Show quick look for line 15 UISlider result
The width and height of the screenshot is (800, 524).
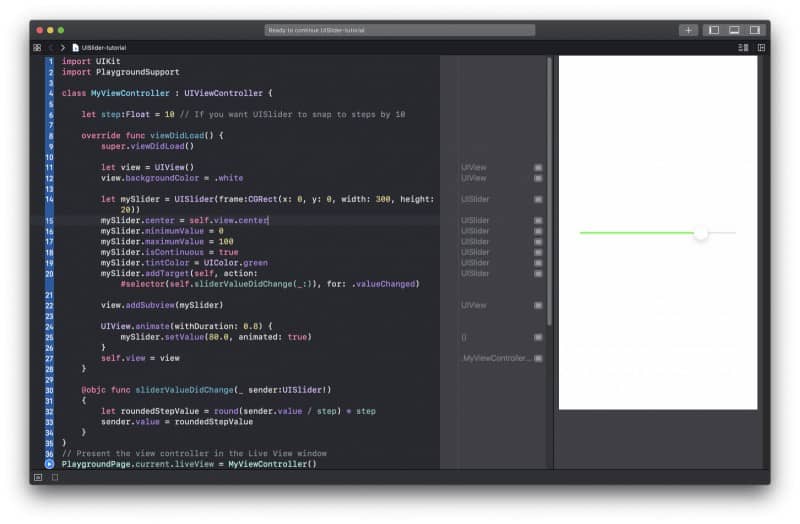coord(538,220)
